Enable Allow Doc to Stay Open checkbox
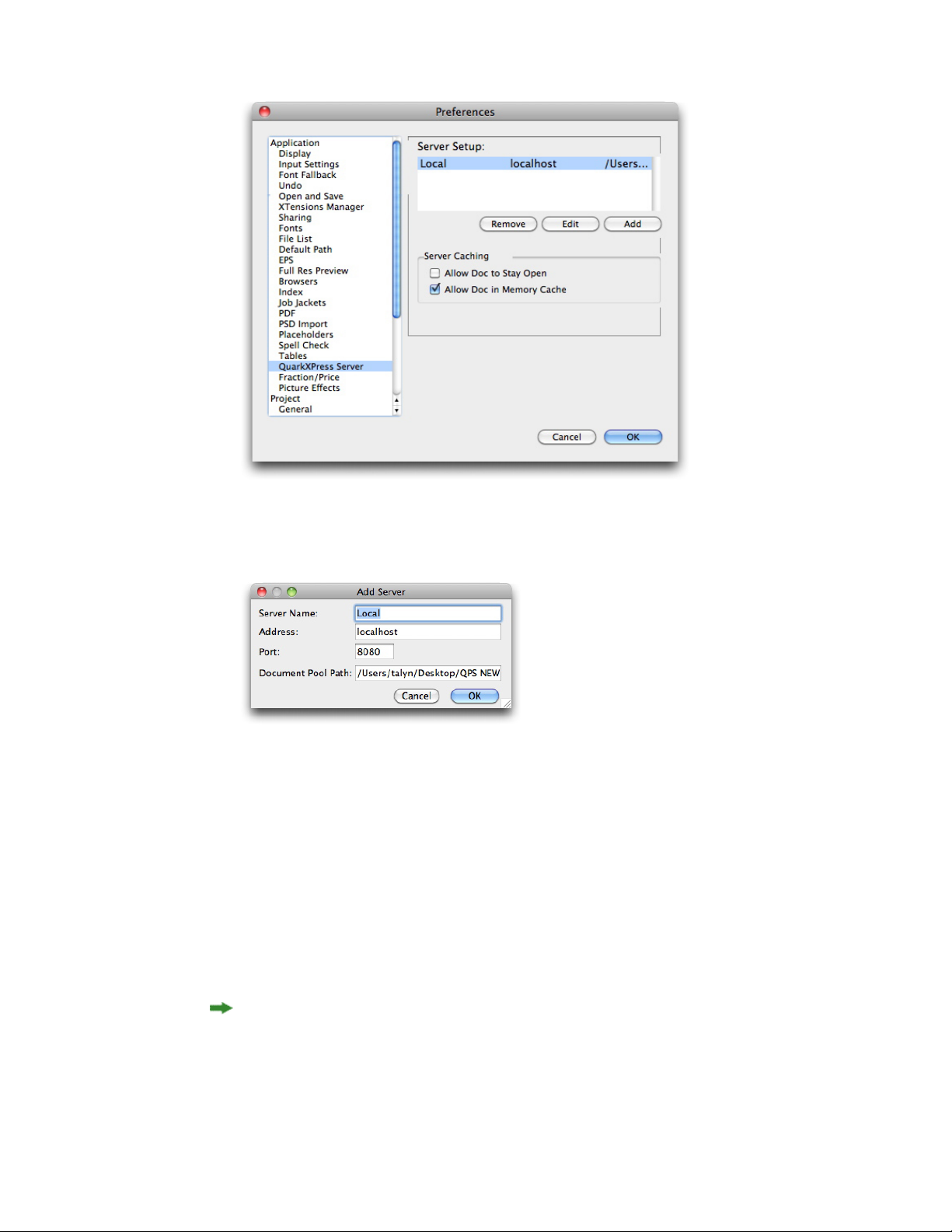 point(435,274)
